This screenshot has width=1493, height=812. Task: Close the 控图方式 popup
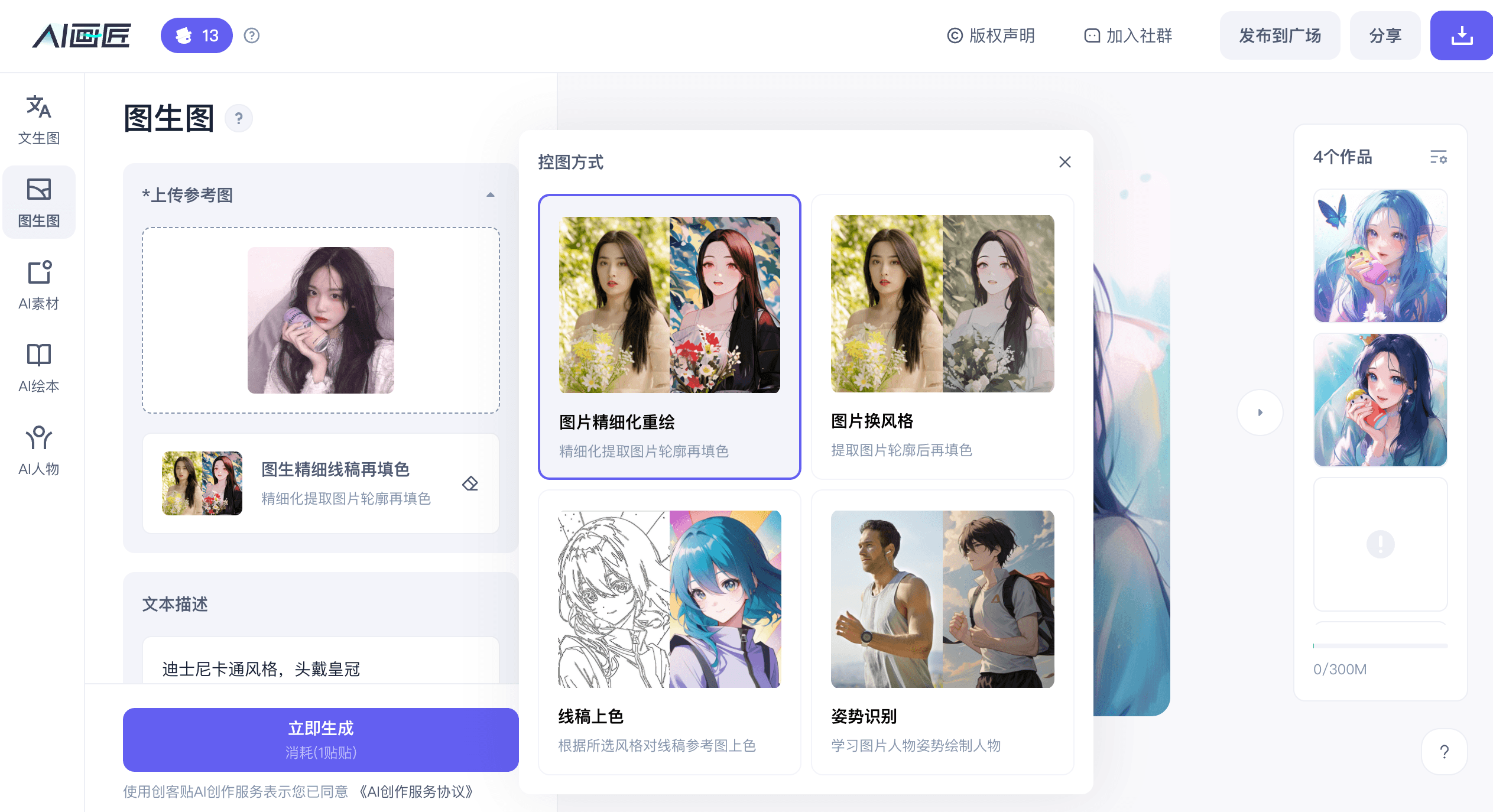pos(1064,162)
